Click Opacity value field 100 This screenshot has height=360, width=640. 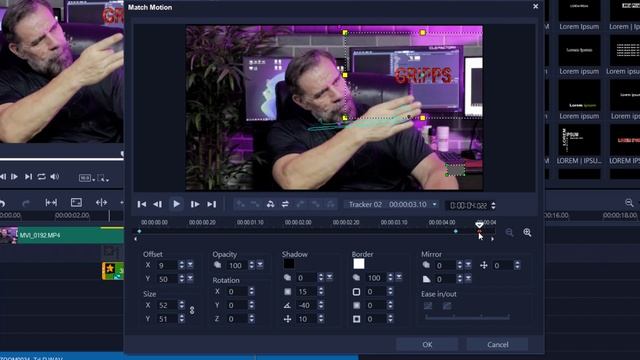pyautogui.click(x=237, y=266)
